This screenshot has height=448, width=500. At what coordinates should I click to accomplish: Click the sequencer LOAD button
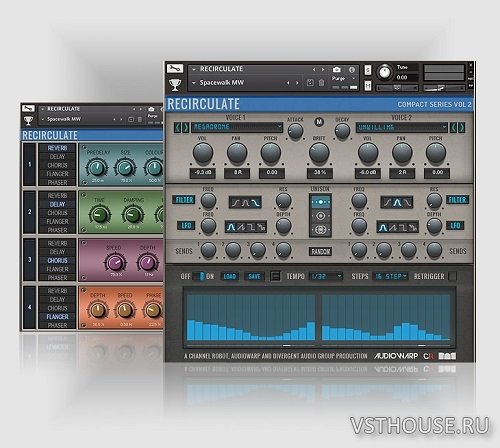pyautogui.click(x=230, y=276)
